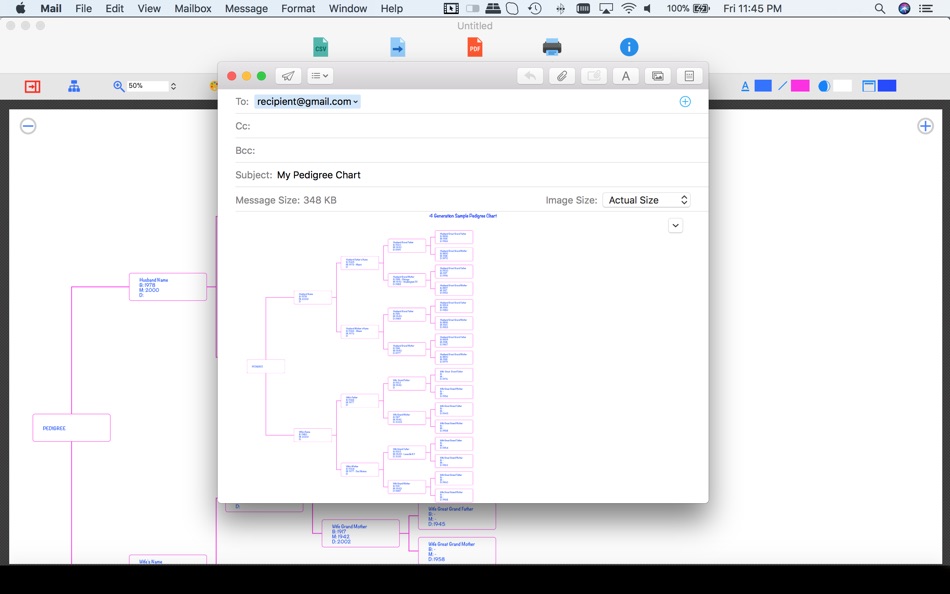Open the stationery pane button
950x594 pixels.
[x=689, y=76]
